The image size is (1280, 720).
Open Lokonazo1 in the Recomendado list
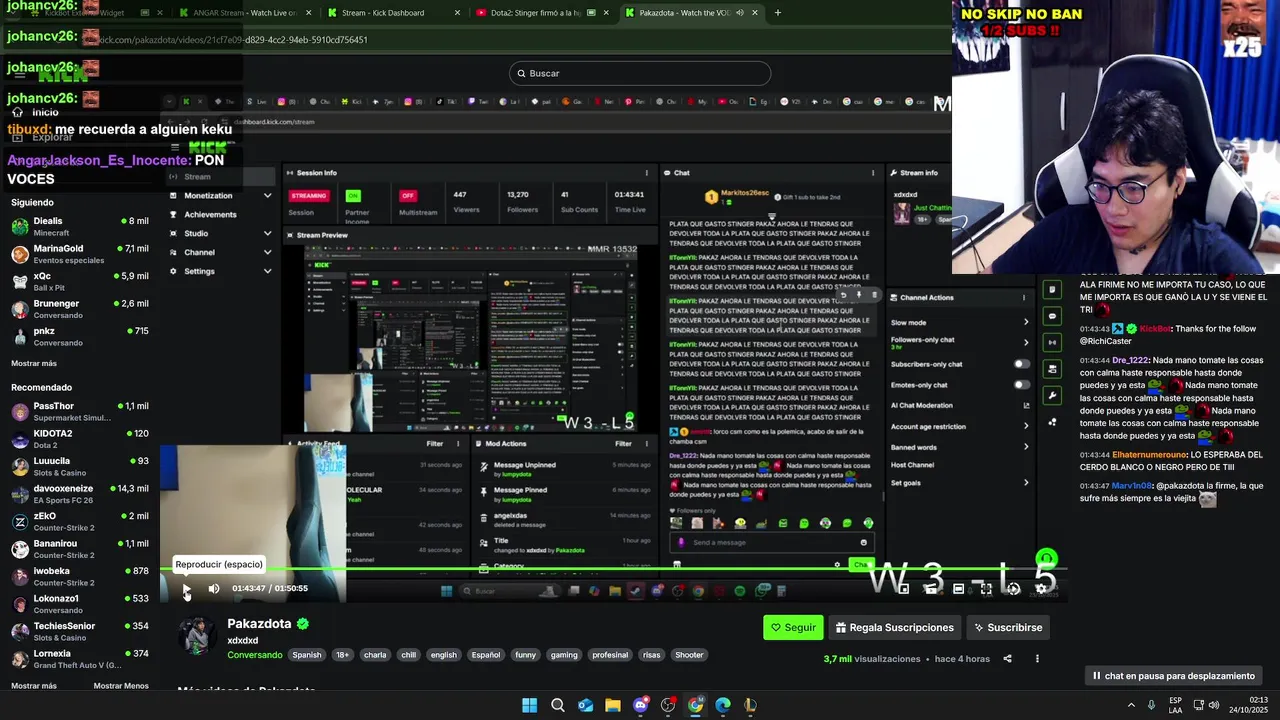click(x=80, y=604)
